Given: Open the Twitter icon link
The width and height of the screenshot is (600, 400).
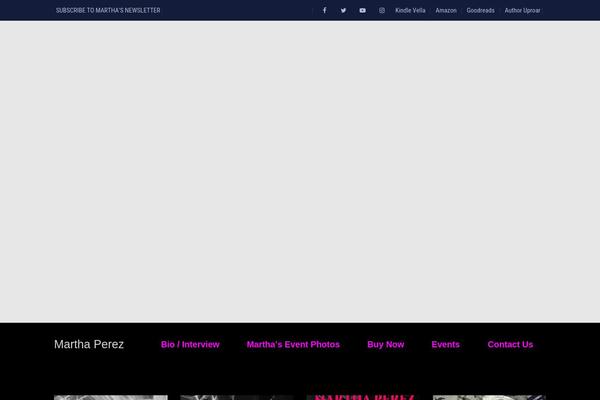Looking at the screenshot, I should [343, 10].
